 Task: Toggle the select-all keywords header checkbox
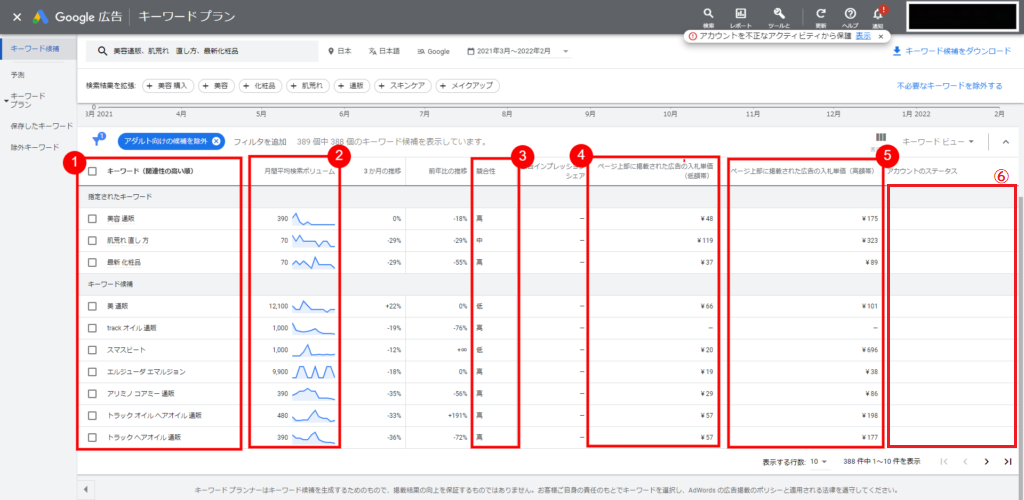tap(92, 172)
